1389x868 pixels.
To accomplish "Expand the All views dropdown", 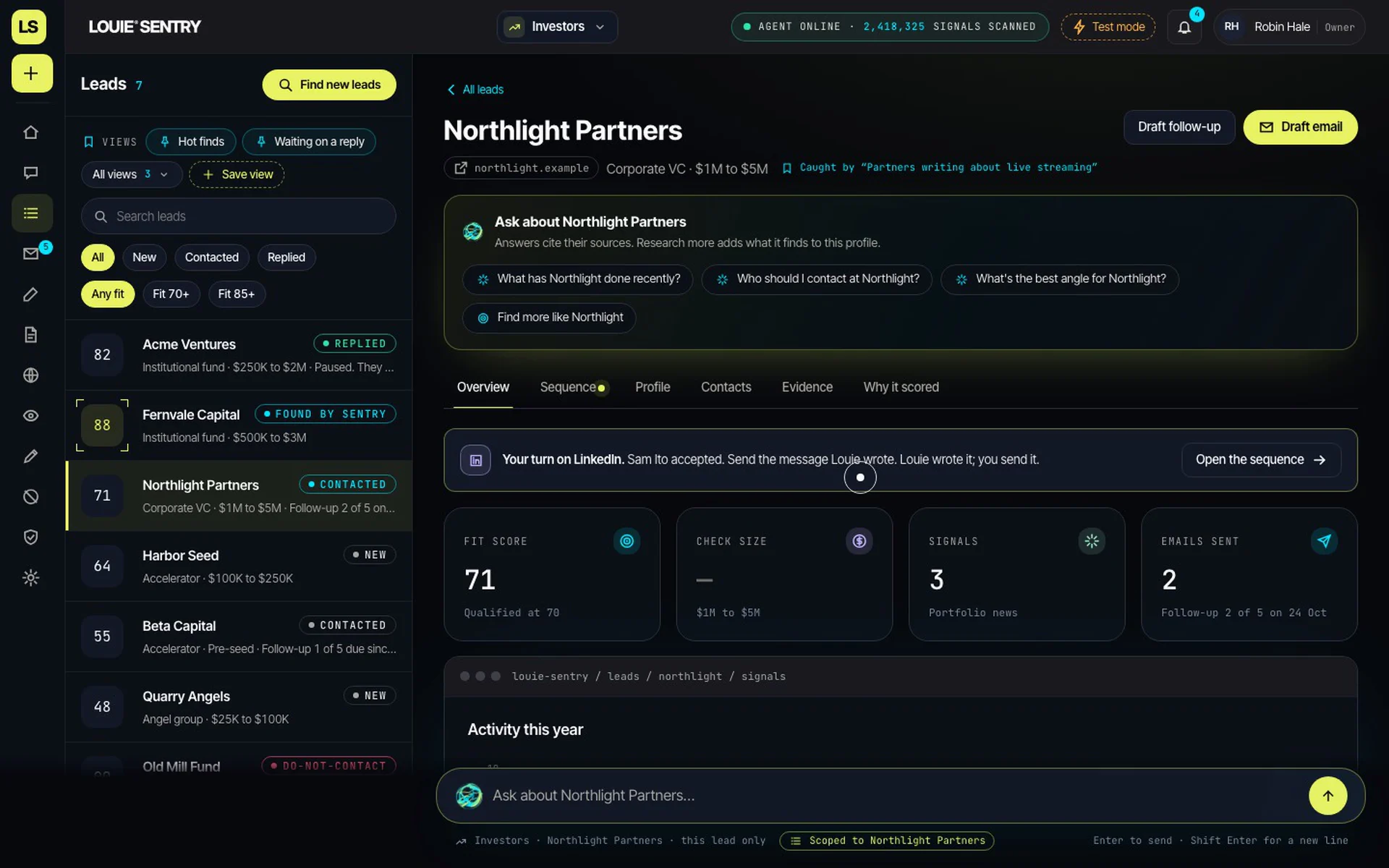I will [x=131, y=174].
